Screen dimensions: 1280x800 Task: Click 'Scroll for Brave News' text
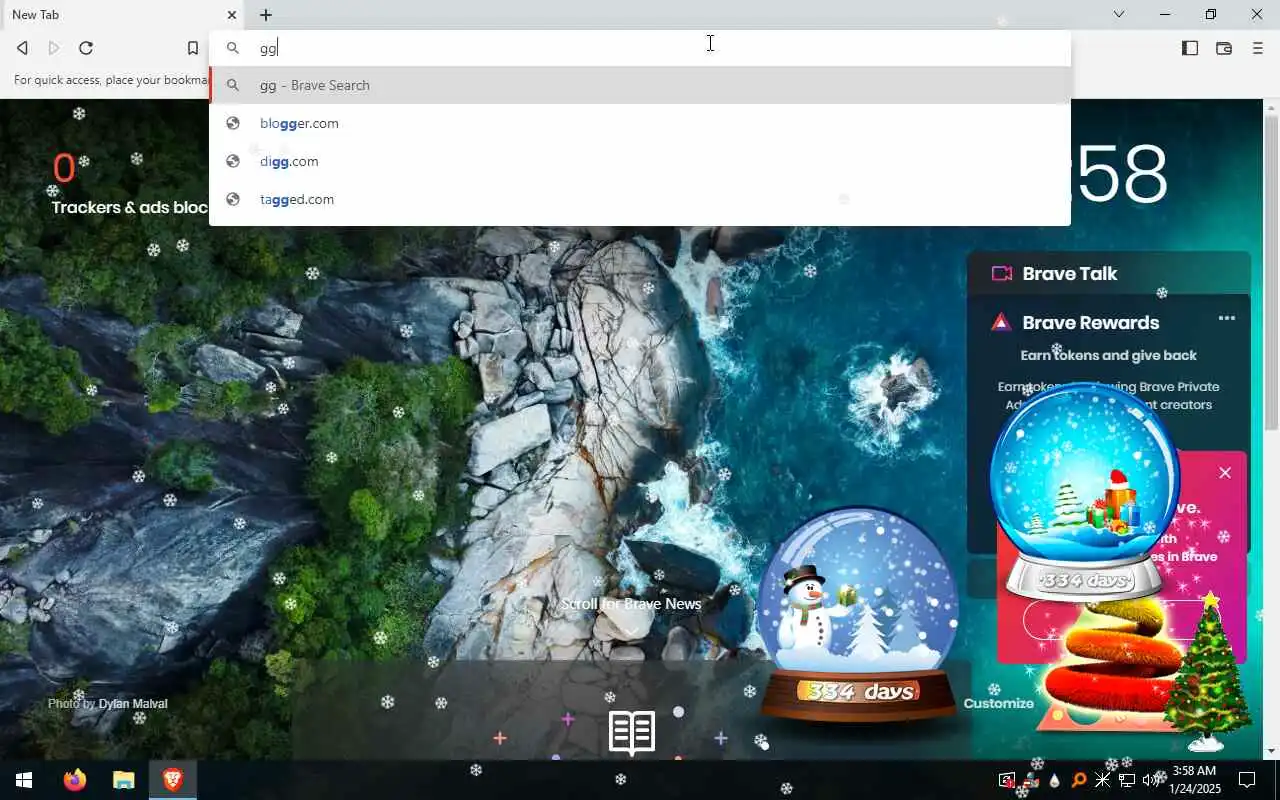click(631, 604)
